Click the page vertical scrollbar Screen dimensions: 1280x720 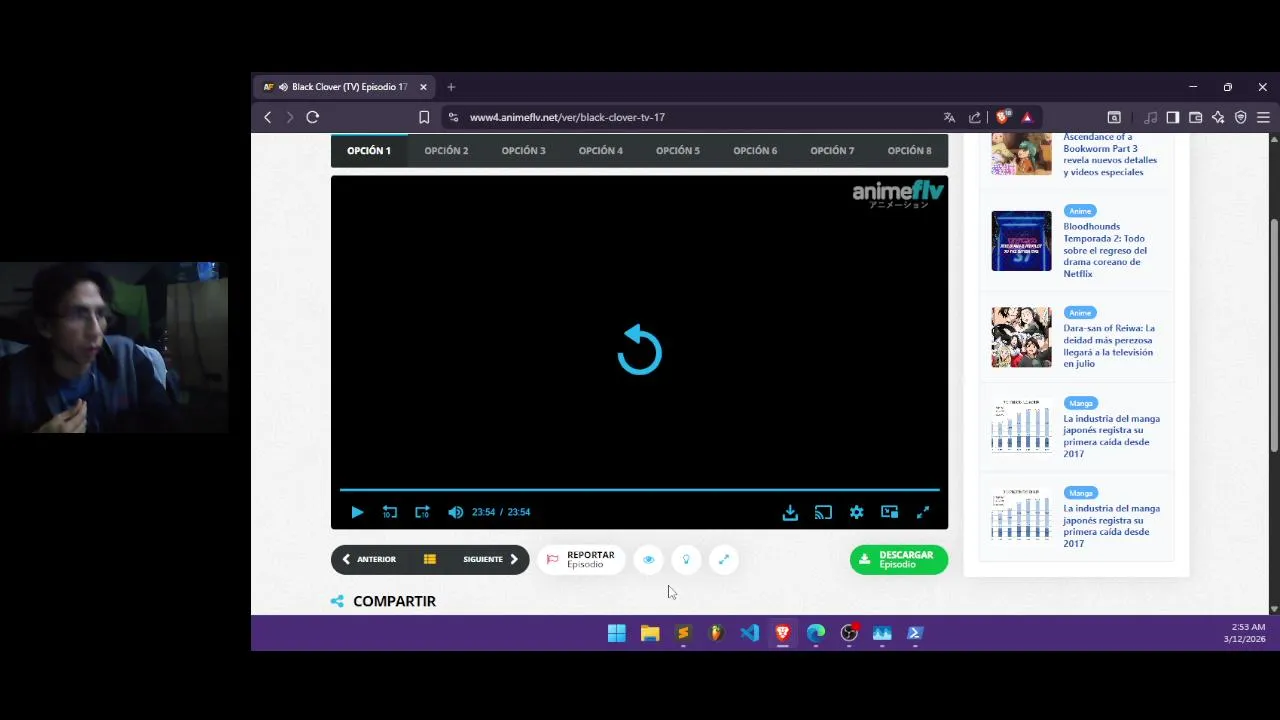pos(1274,335)
